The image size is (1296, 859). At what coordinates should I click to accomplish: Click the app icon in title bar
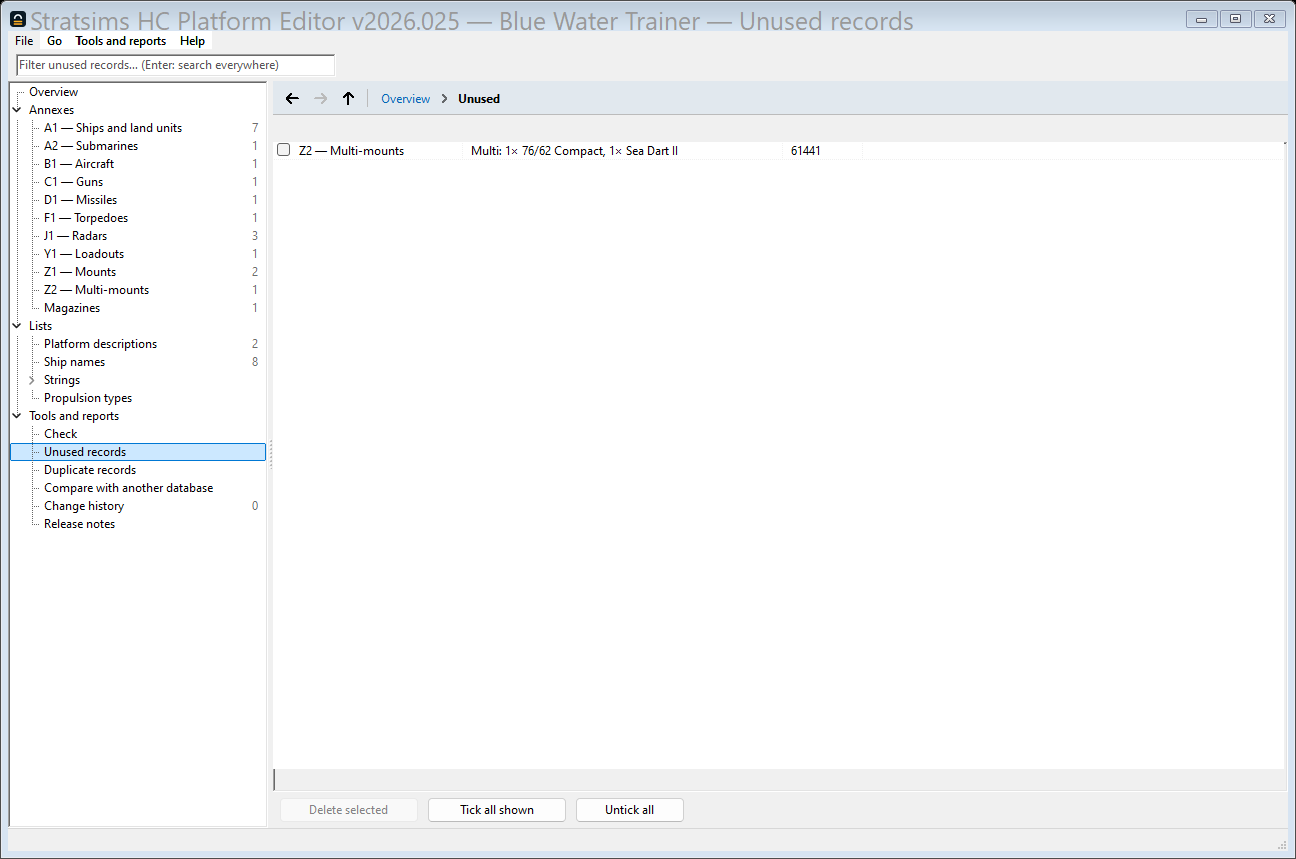point(17,19)
